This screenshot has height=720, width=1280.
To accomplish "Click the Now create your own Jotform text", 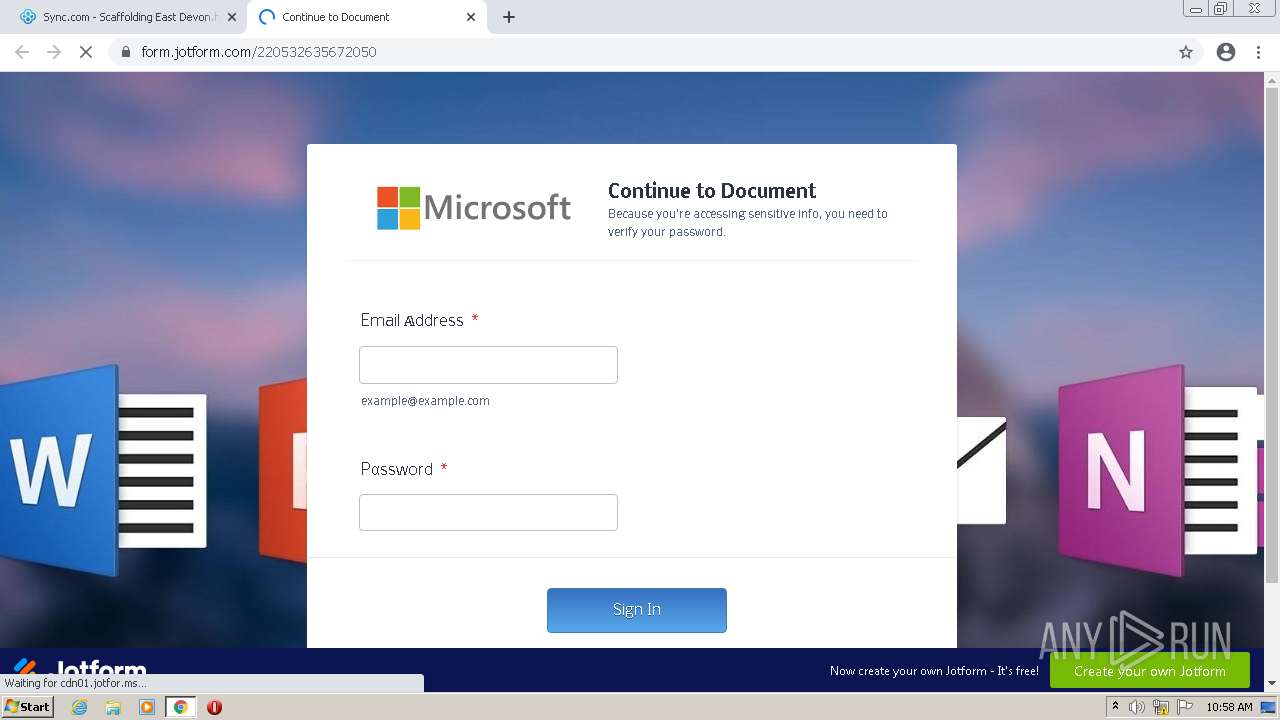I will (934, 671).
